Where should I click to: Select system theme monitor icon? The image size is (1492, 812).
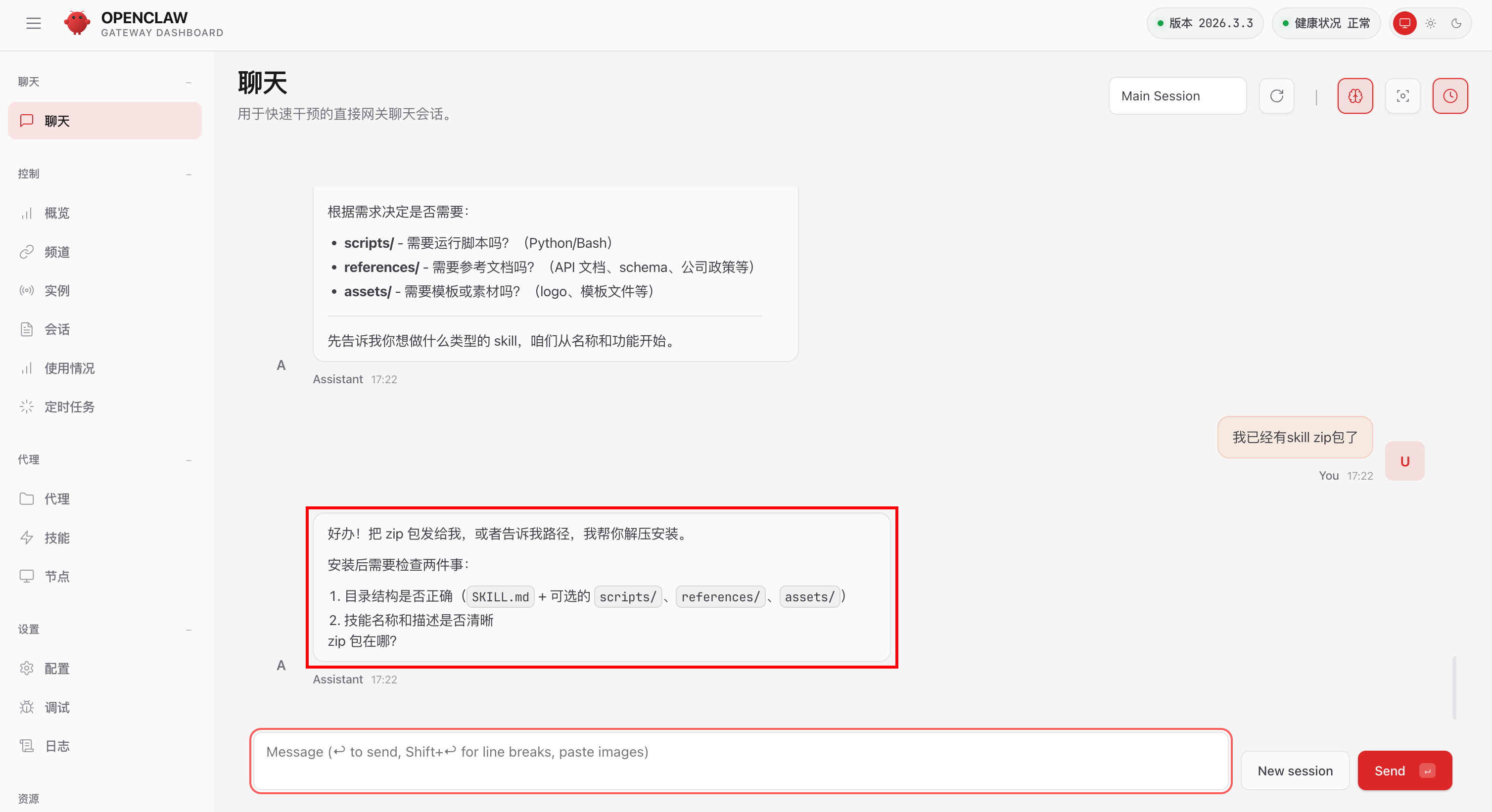coord(1404,23)
